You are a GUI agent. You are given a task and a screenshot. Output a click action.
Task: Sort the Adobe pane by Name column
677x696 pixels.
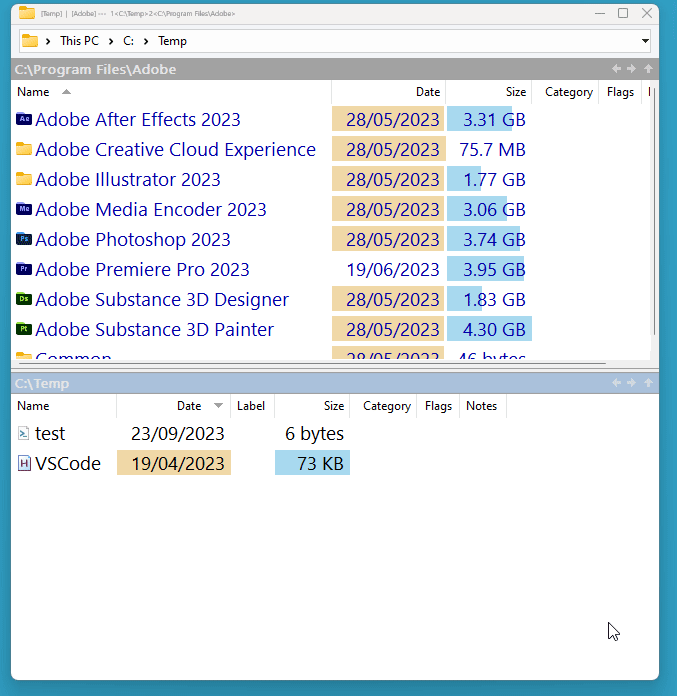pyautogui.click(x=173, y=92)
